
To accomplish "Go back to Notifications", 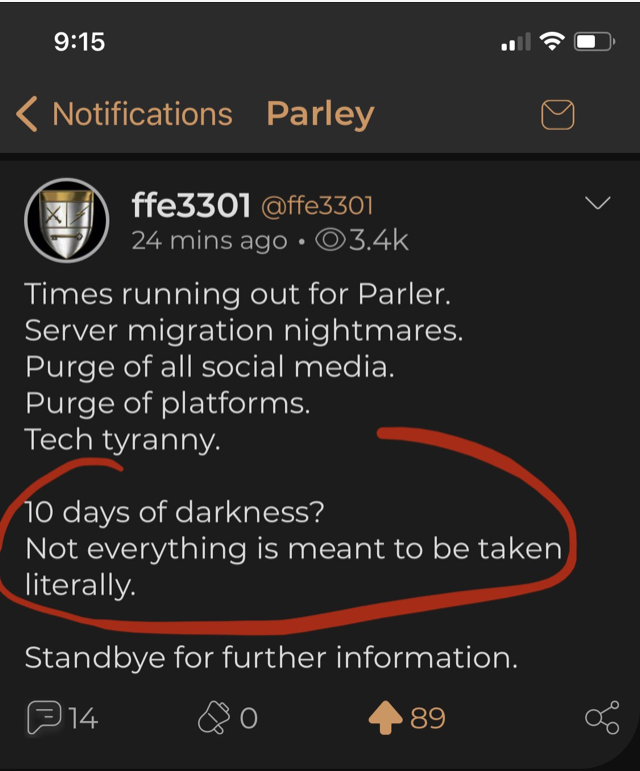I will (142, 114).
